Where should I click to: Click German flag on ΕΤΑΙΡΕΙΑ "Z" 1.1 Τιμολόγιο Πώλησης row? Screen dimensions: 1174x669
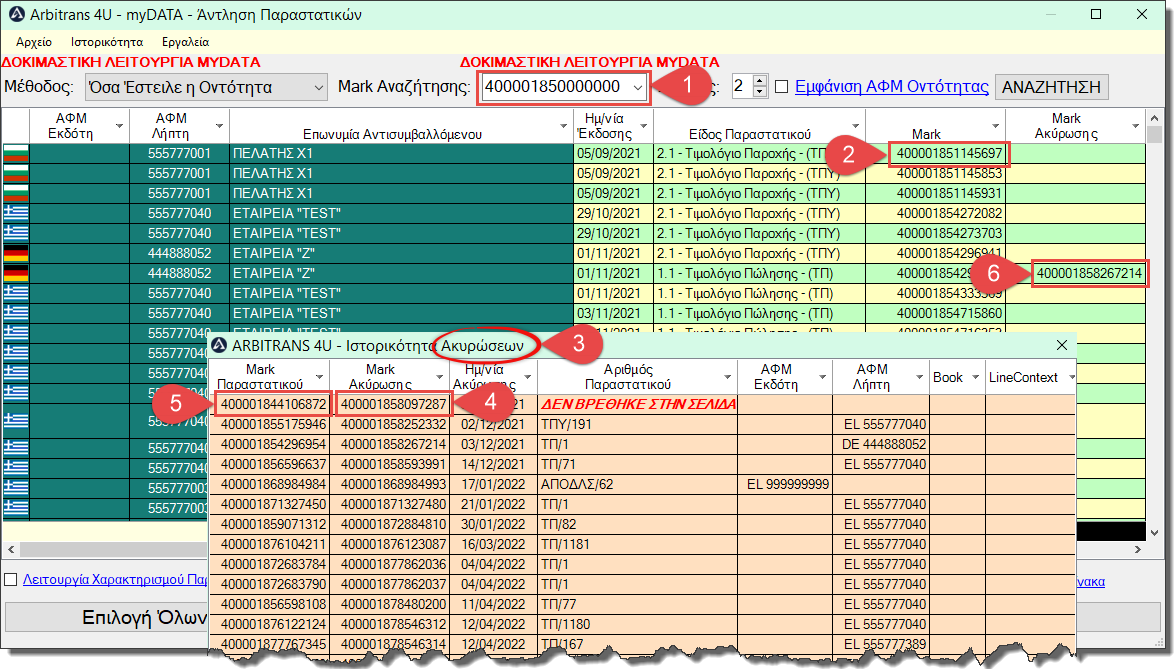click(x=16, y=273)
